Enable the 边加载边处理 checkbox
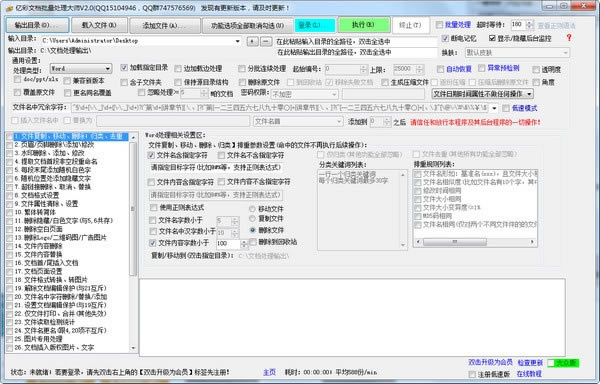 [178, 68]
